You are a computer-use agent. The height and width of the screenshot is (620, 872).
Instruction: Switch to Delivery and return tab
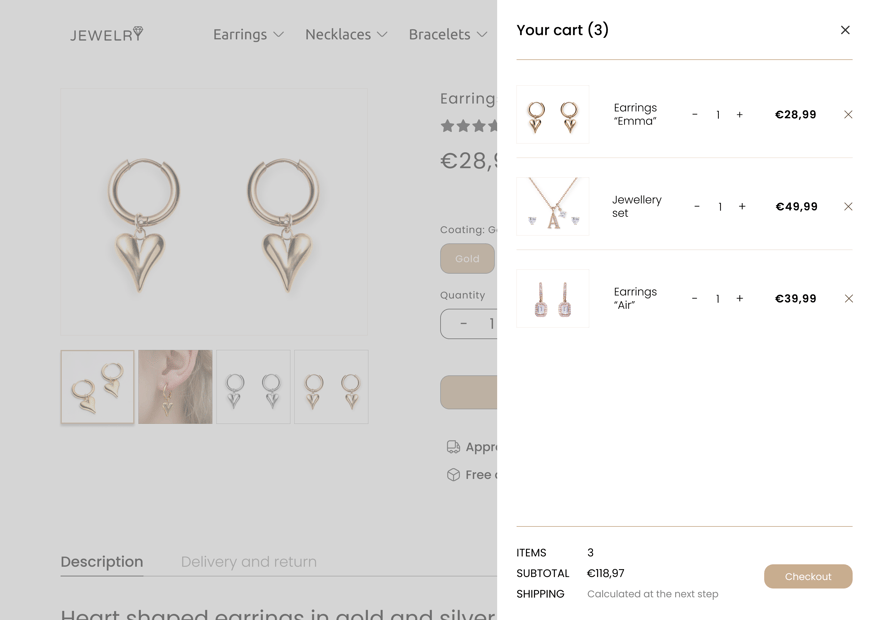tap(249, 562)
